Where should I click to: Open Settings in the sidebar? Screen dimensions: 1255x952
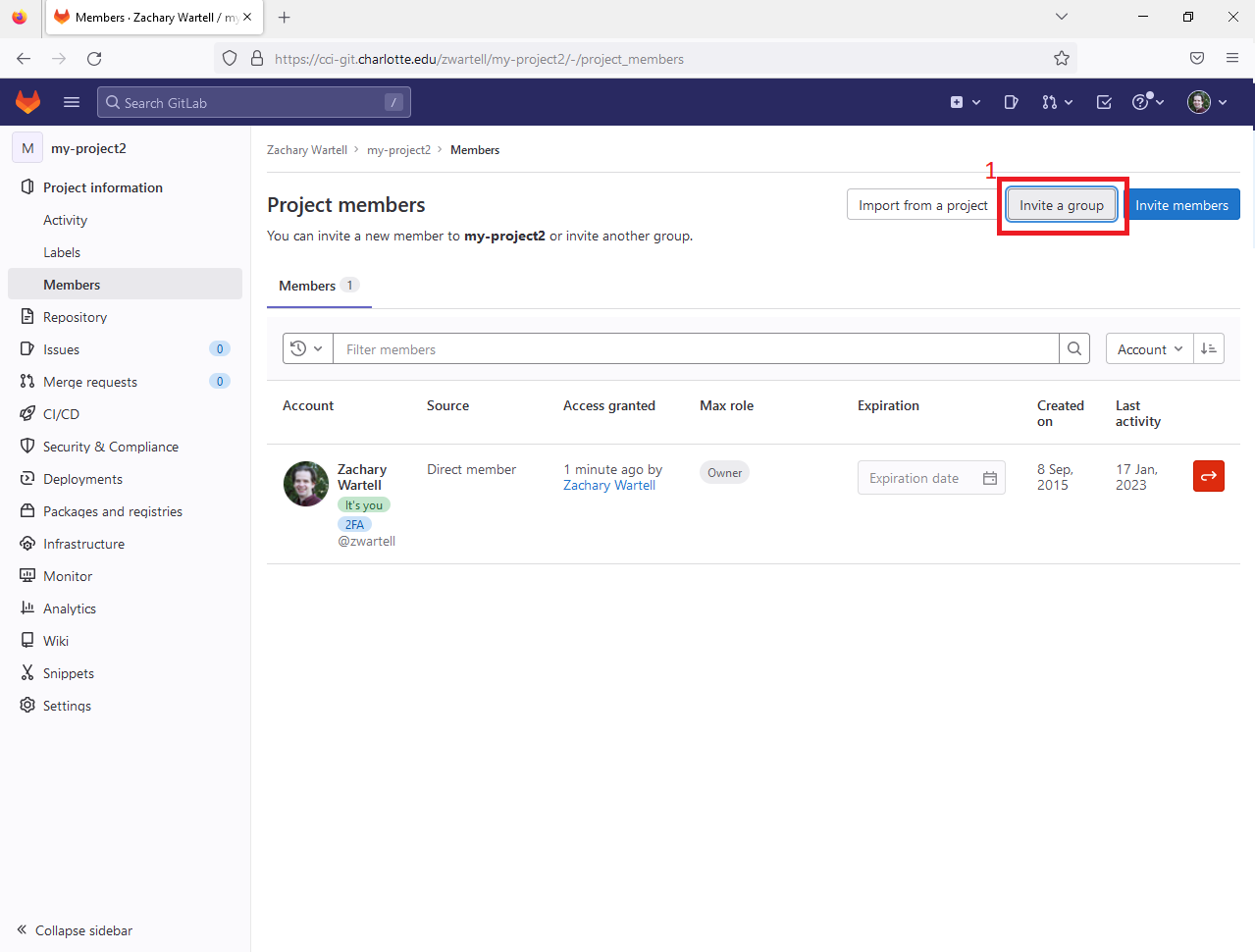pos(67,706)
